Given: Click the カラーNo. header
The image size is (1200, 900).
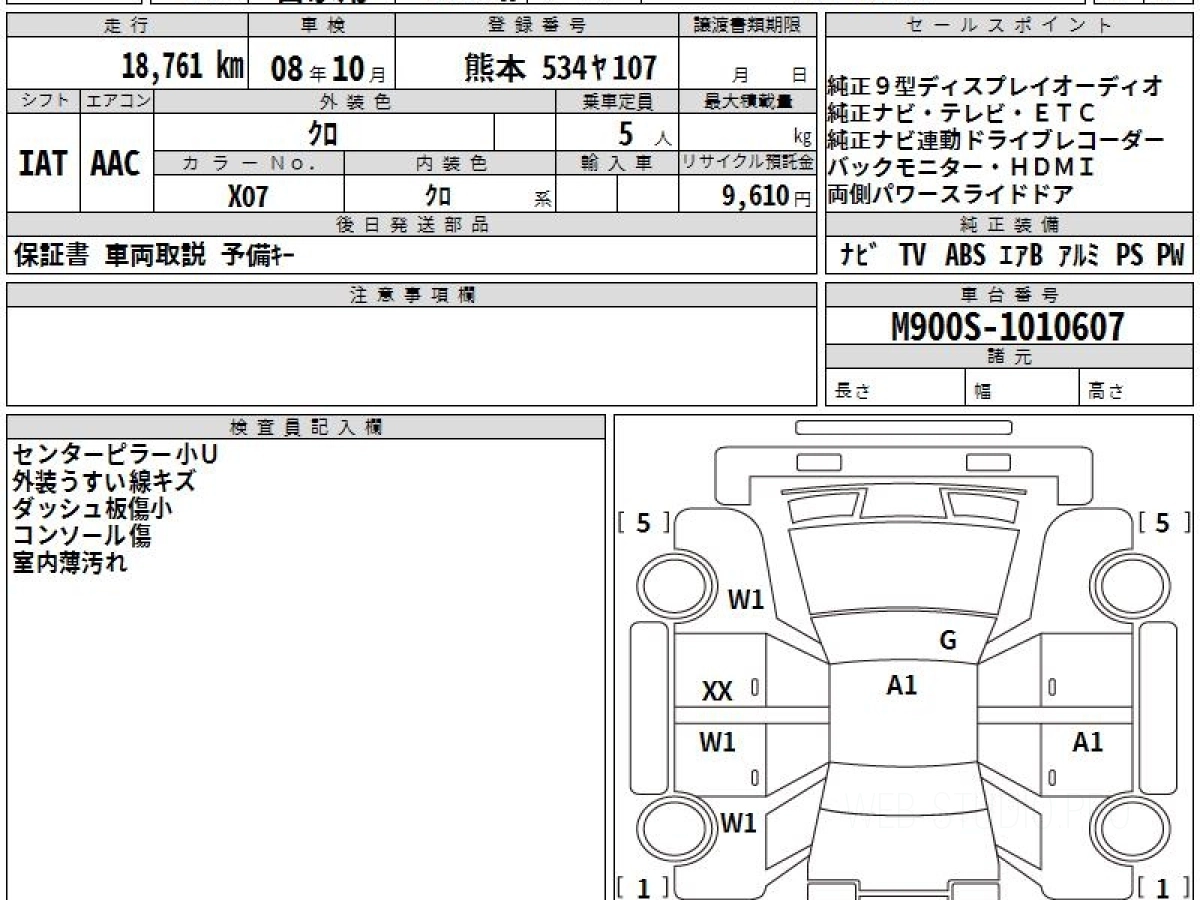Looking at the screenshot, I should click(x=249, y=163).
